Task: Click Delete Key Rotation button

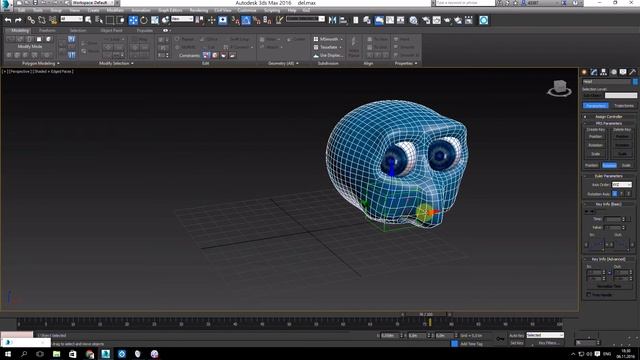Action: coord(622,145)
